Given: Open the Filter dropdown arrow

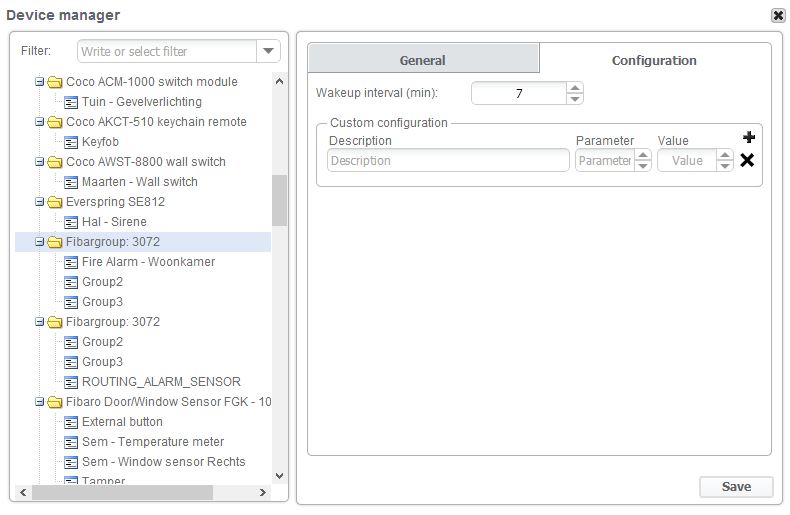Looking at the screenshot, I should click(269, 51).
